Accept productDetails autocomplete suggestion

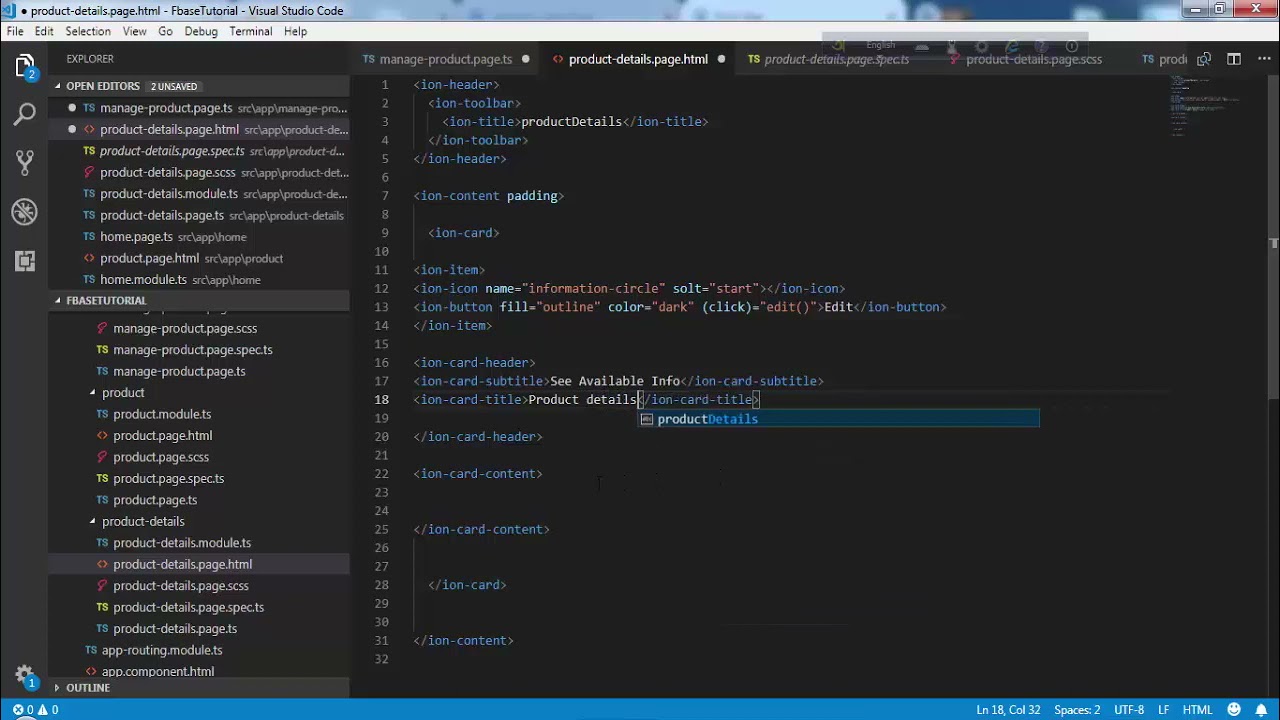click(x=839, y=419)
